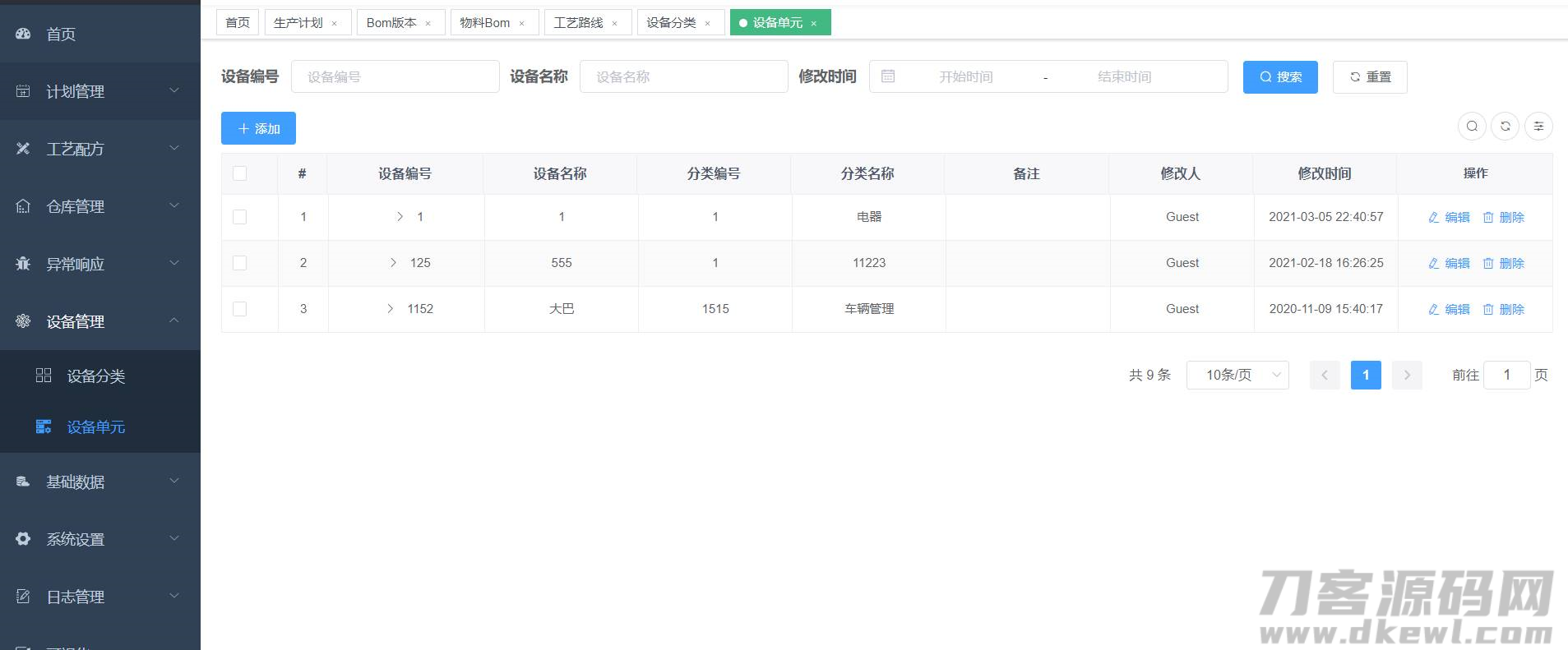The width and height of the screenshot is (1568, 650).
Task: Open column settings round icon
Action: point(1538,126)
